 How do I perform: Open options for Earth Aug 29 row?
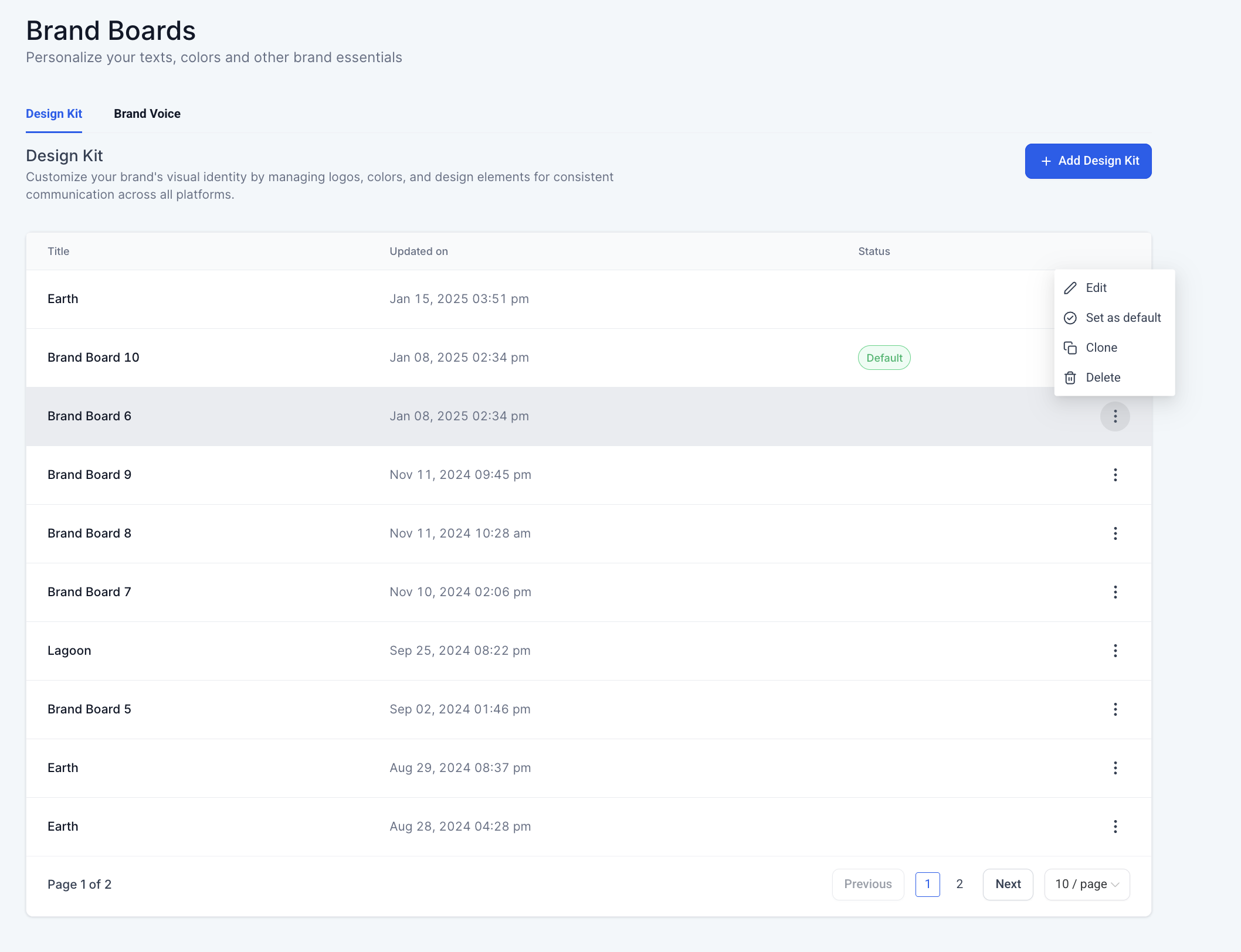1115,768
